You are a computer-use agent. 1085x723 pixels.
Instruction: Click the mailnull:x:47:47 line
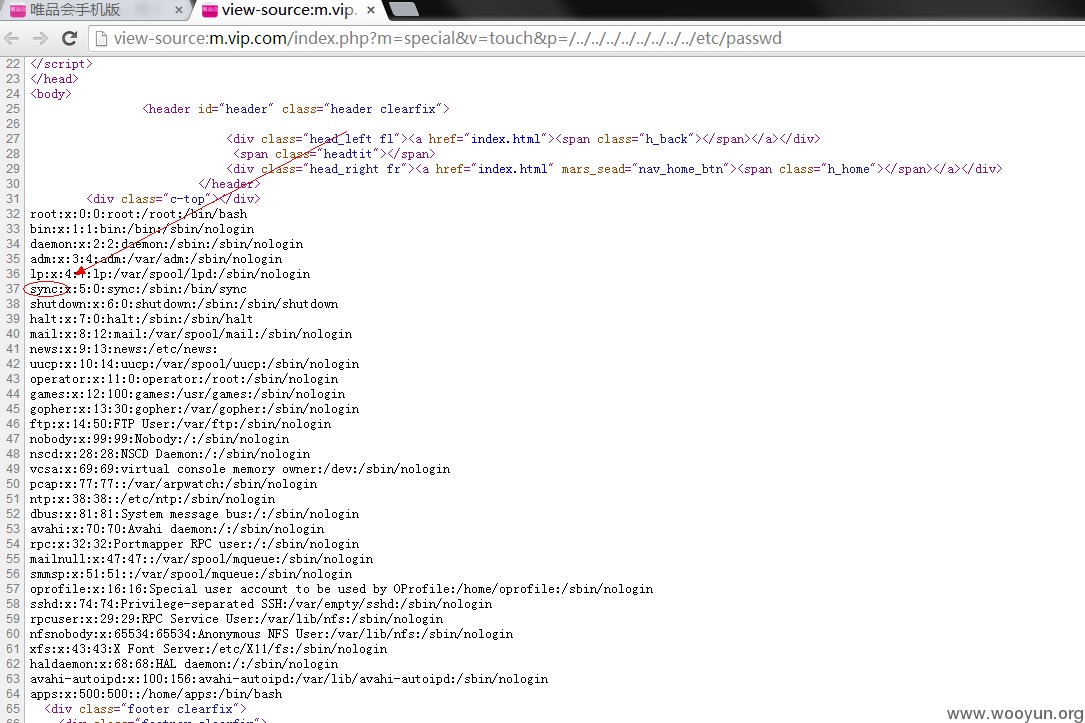(201, 559)
